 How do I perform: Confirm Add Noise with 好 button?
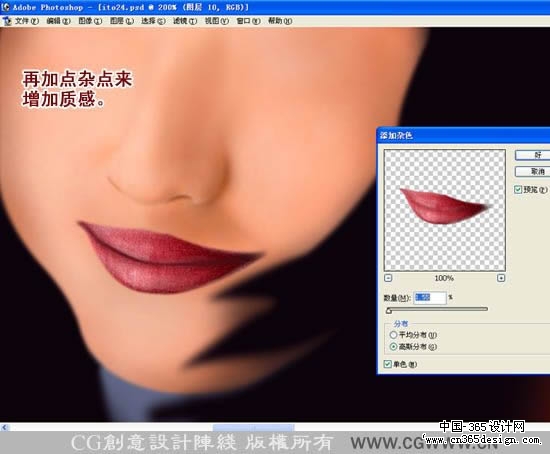(x=532, y=155)
